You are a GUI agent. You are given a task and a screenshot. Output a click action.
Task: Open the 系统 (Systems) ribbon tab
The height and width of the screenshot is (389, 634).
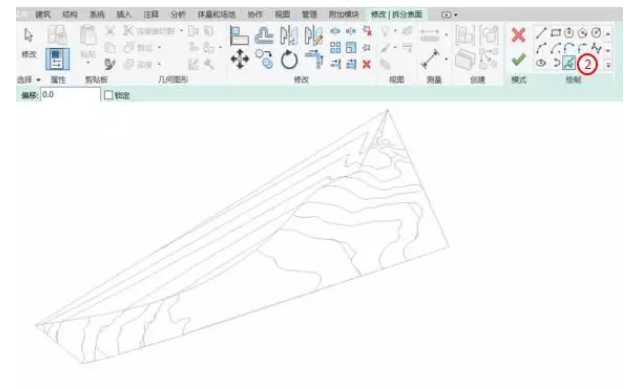pyautogui.click(x=97, y=15)
